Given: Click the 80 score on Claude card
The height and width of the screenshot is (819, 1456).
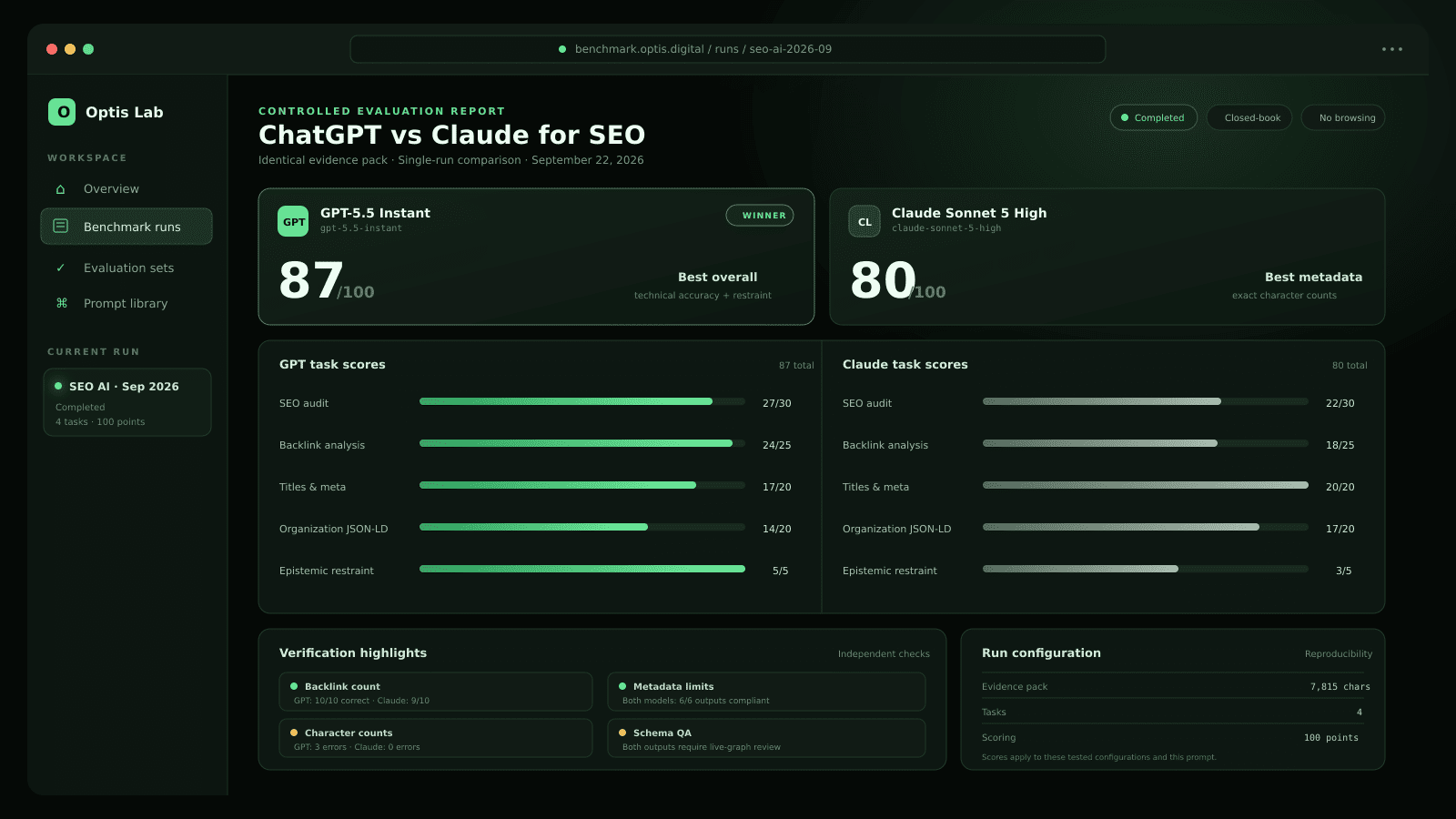Looking at the screenshot, I should 883,280.
